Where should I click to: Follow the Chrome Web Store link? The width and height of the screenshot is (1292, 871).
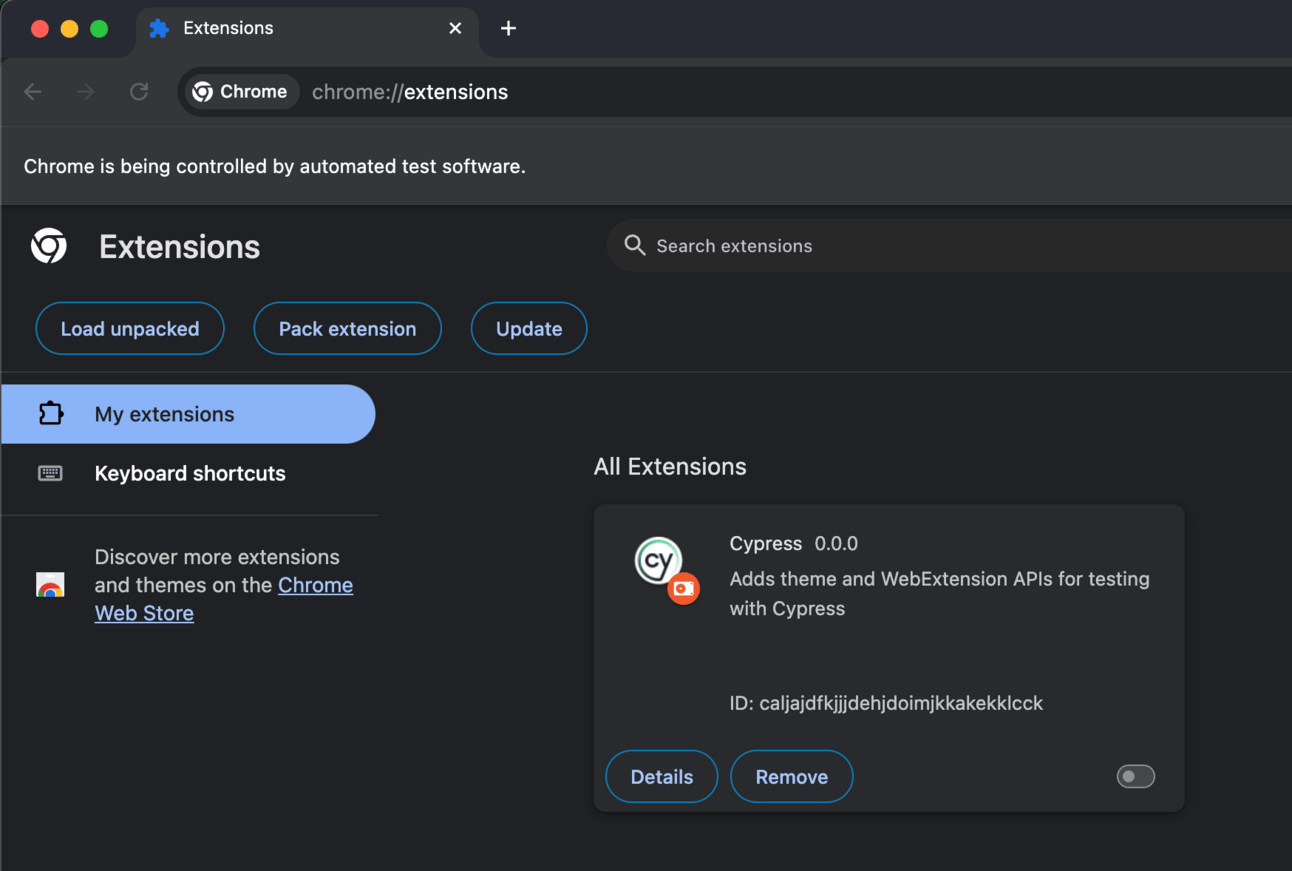(224, 599)
